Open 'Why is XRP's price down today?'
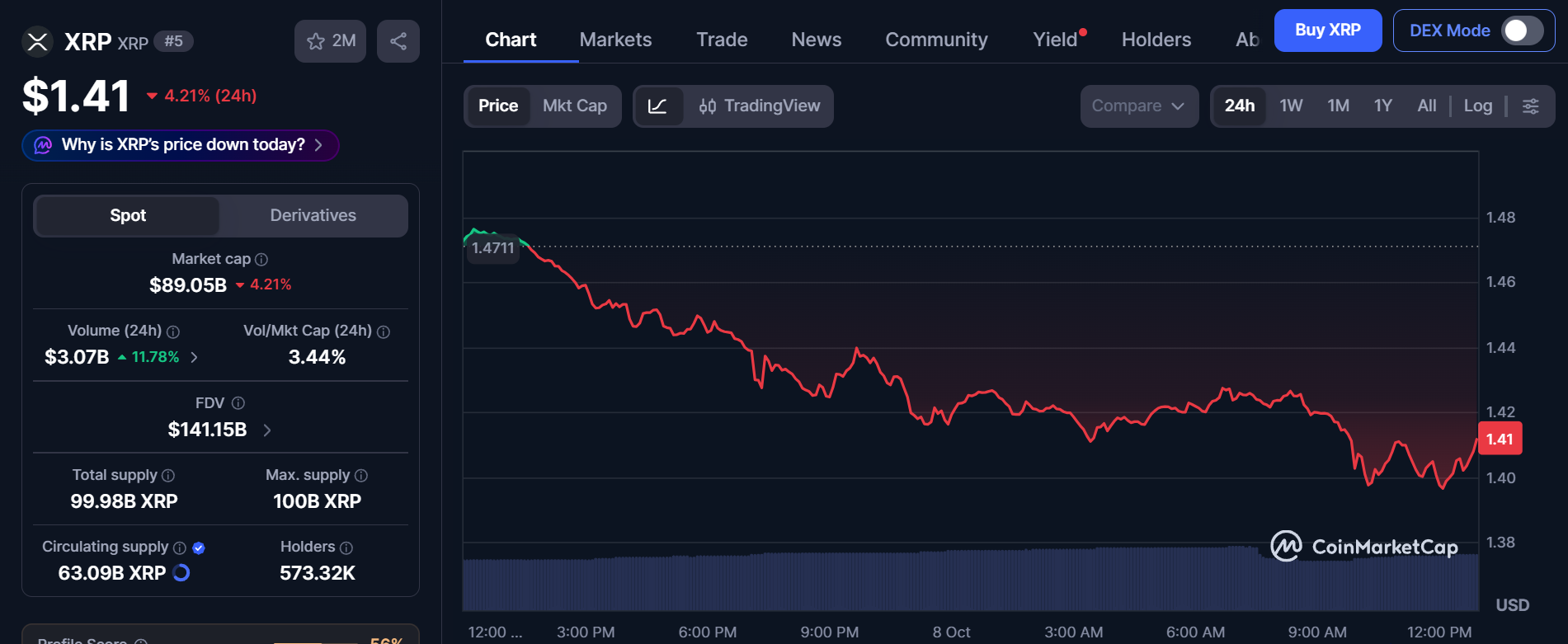 click(181, 145)
